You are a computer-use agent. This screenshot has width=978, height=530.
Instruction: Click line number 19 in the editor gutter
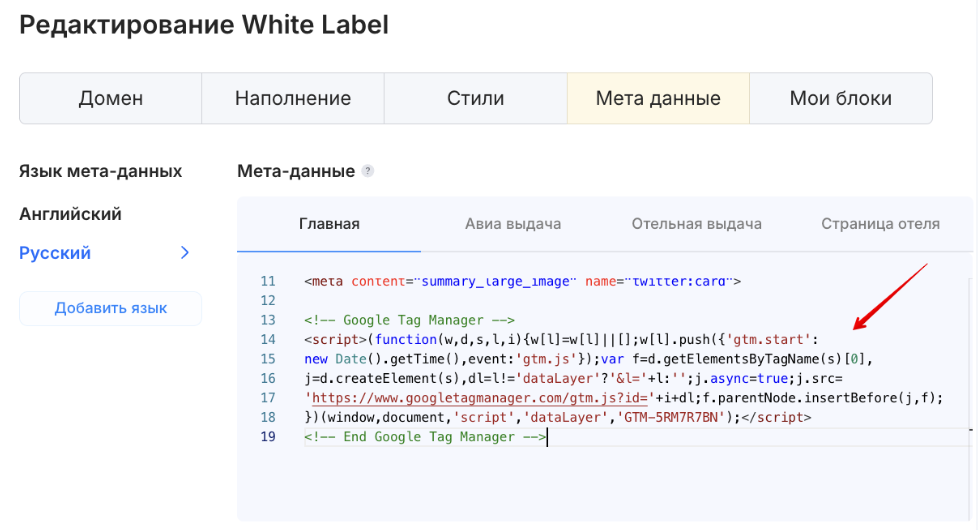click(268, 436)
